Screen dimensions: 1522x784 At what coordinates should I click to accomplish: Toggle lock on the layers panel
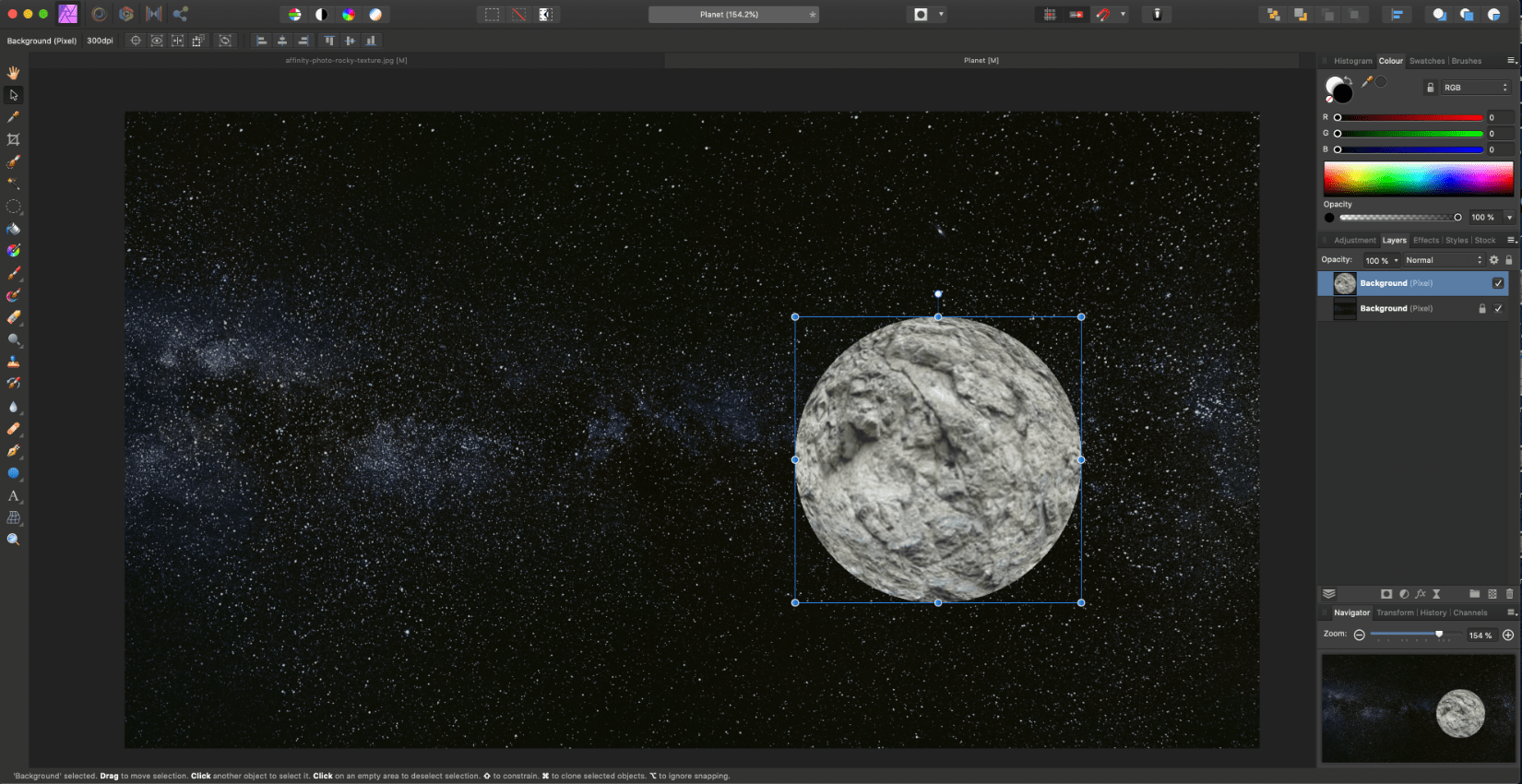(1509, 260)
